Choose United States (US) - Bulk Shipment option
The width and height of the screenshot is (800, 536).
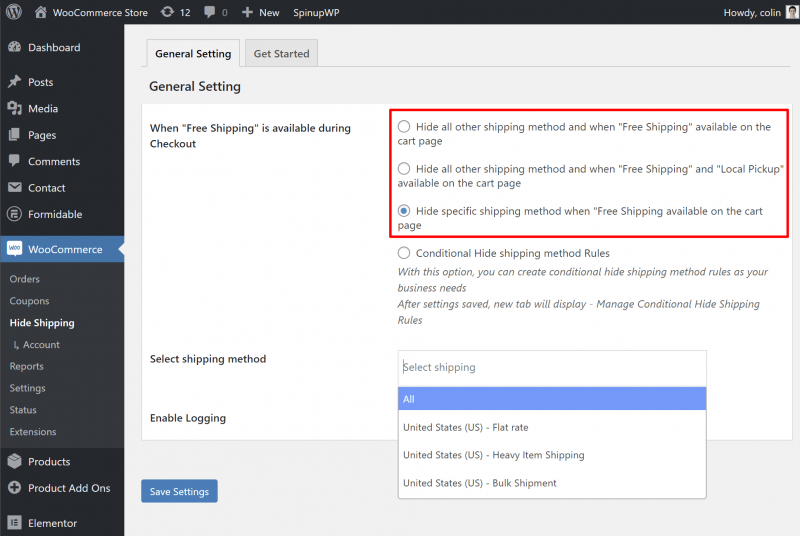[x=552, y=483]
